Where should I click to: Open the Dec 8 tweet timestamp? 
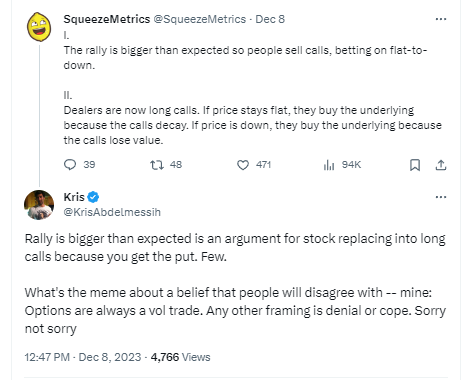click(270, 19)
